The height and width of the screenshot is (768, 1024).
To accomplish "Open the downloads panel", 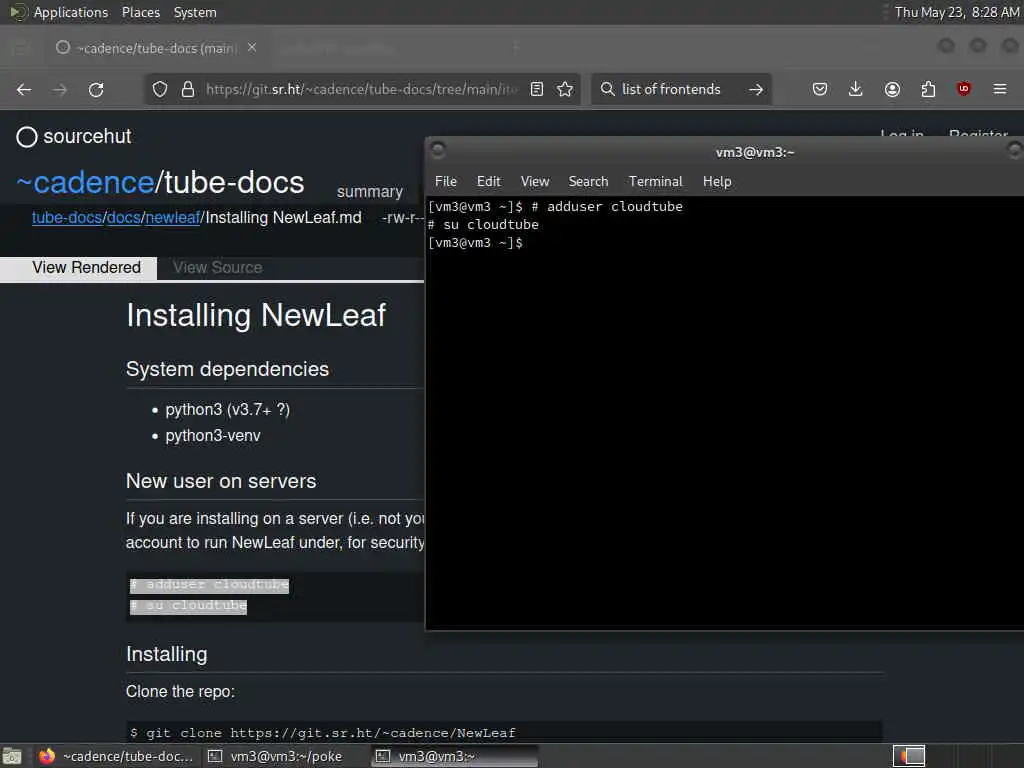I will click(x=856, y=89).
